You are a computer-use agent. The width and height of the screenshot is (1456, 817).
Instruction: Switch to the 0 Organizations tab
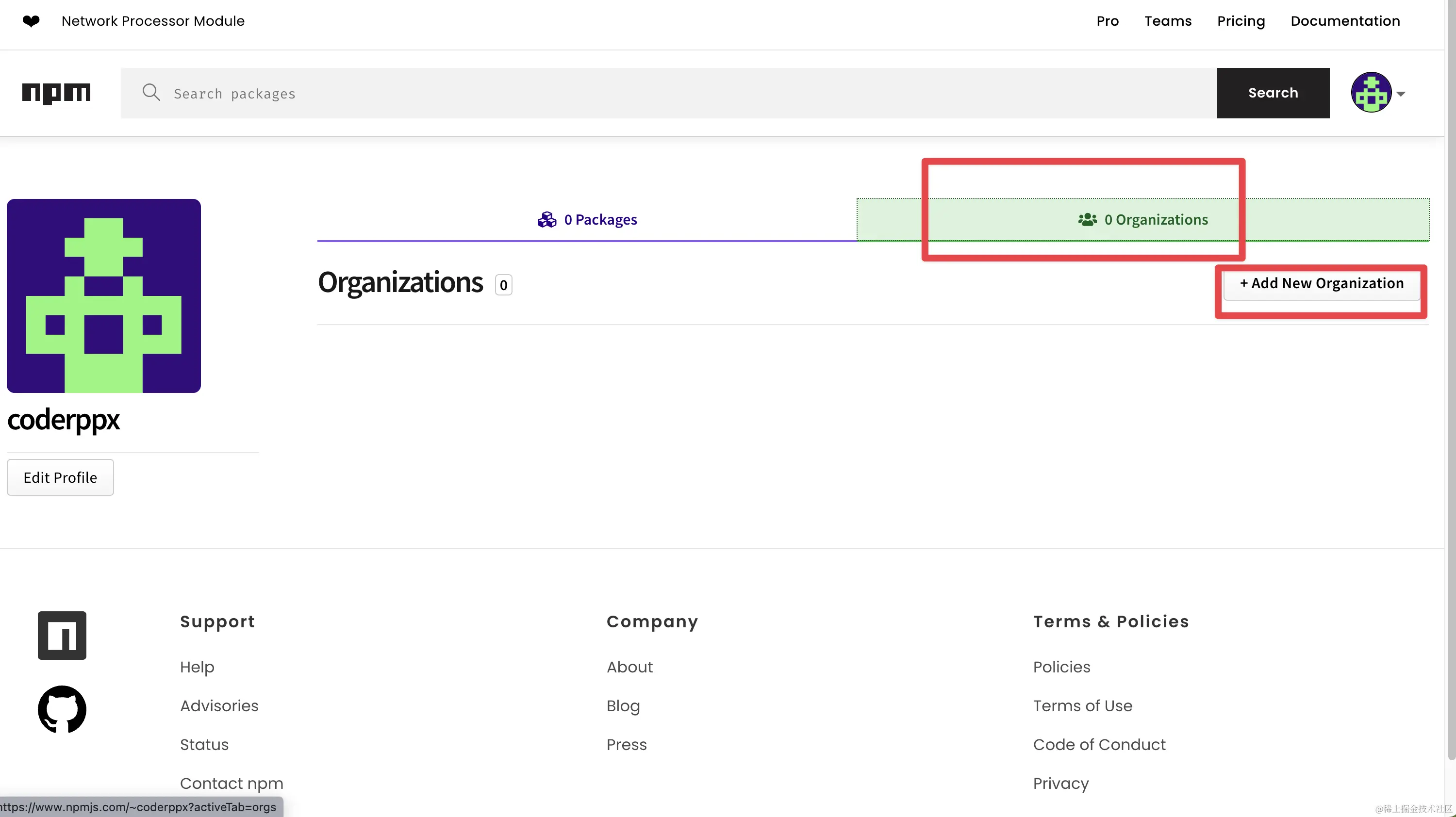(x=1143, y=219)
